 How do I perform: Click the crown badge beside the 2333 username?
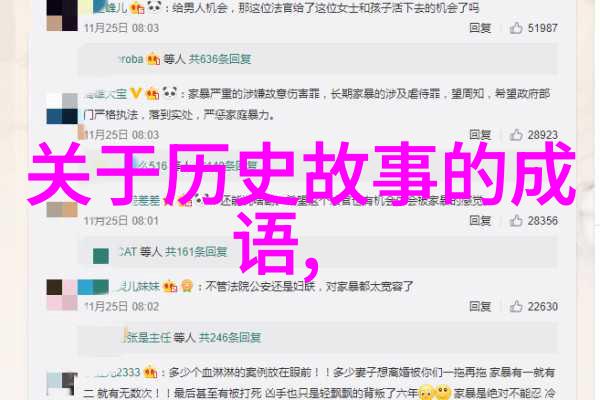tap(150, 372)
